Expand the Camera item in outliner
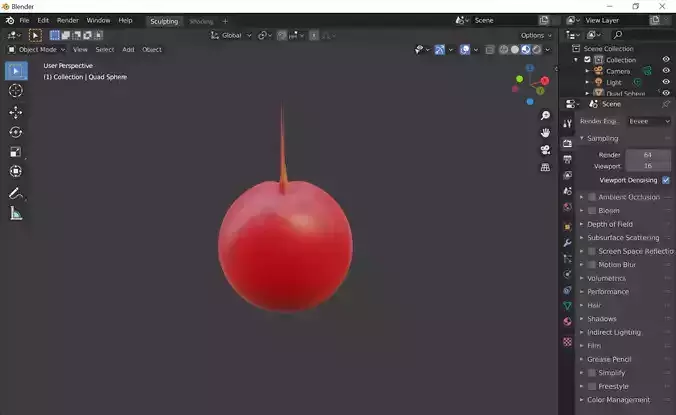 (x=587, y=71)
